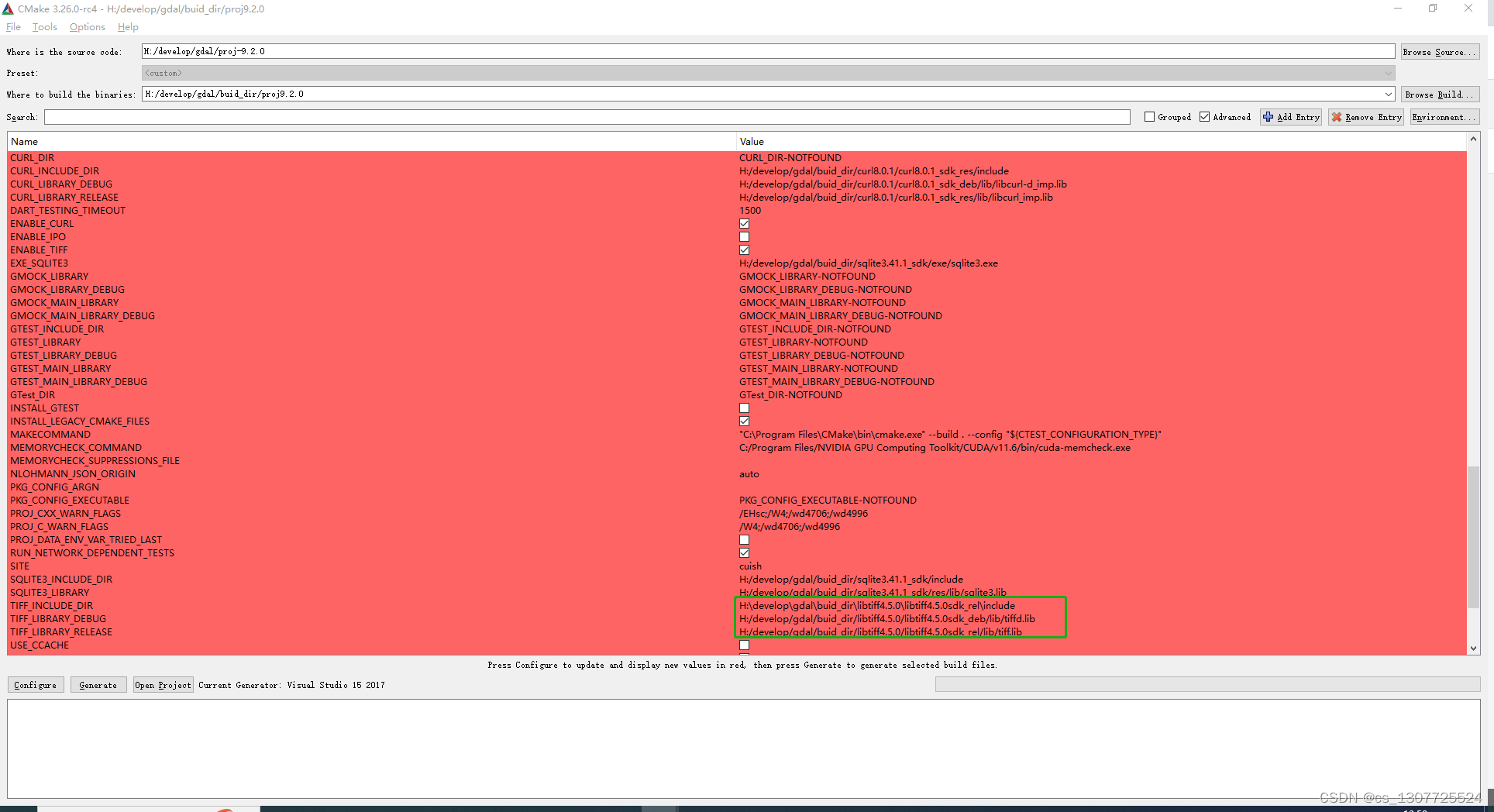Click the vertical scrollbar thumb of cache list
Screen dimensions: 1494x812
pos(1473,537)
